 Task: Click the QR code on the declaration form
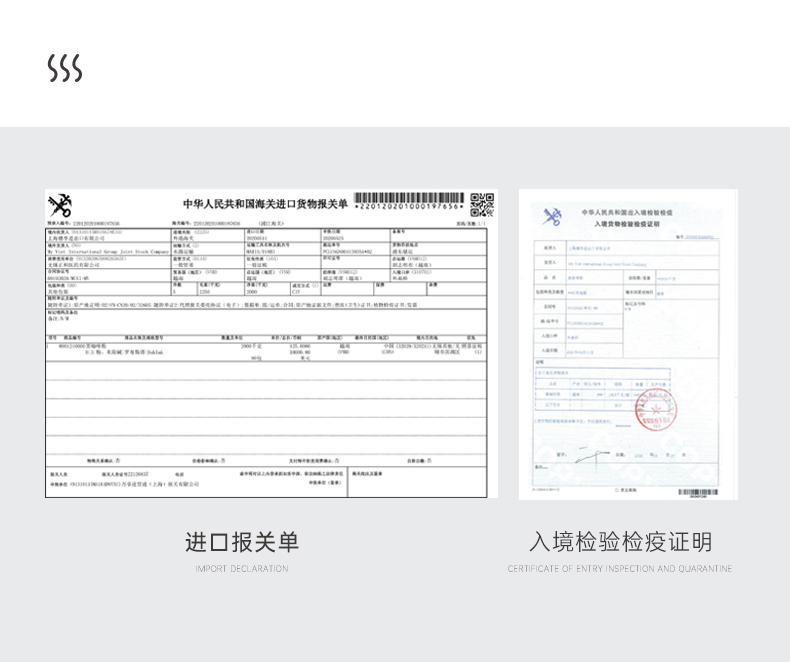point(482,205)
